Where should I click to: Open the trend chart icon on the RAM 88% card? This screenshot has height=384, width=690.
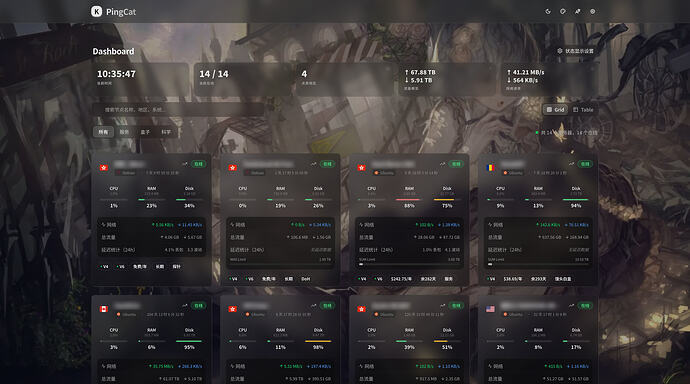pos(442,164)
